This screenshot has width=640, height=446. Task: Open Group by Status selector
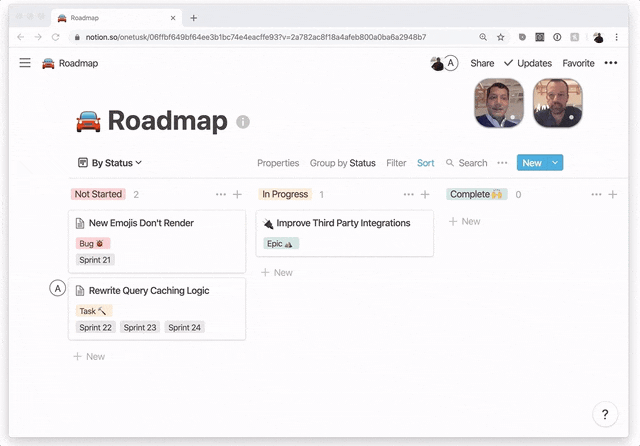point(342,163)
